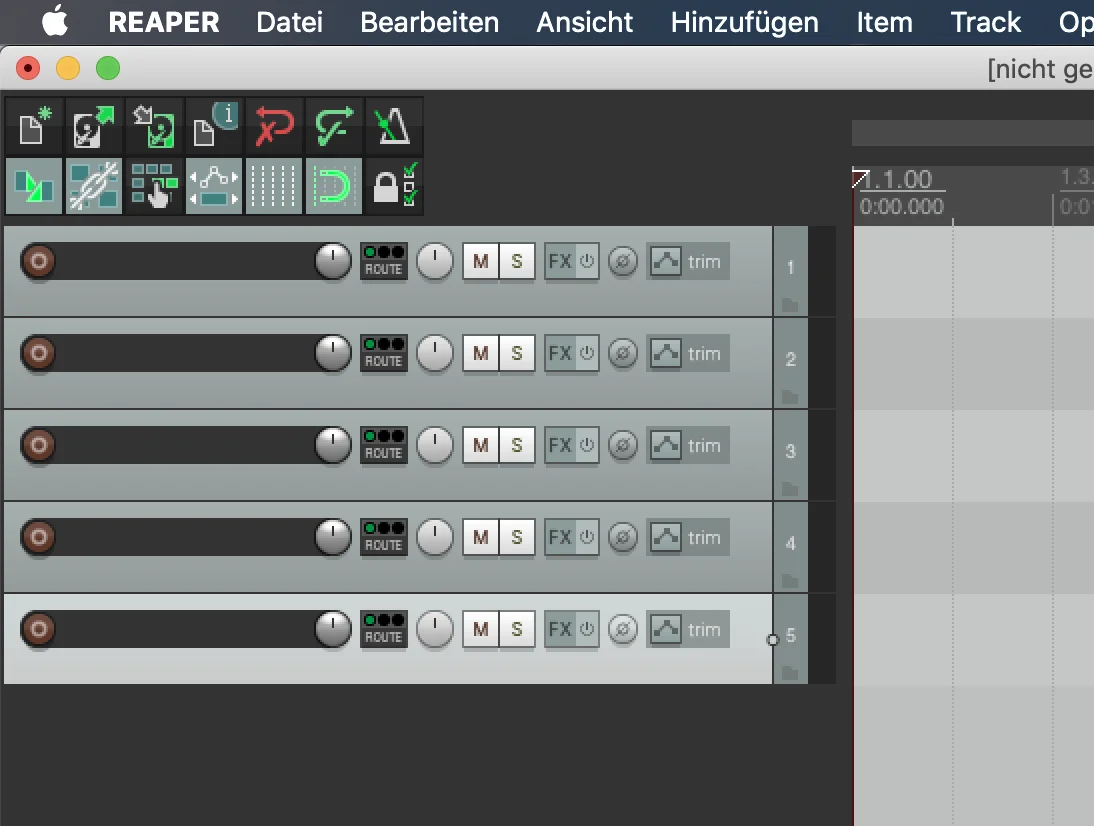Click the green Redo arrow icon
The width and height of the screenshot is (1094, 826).
pyautogui.click(x=334, y=126)
